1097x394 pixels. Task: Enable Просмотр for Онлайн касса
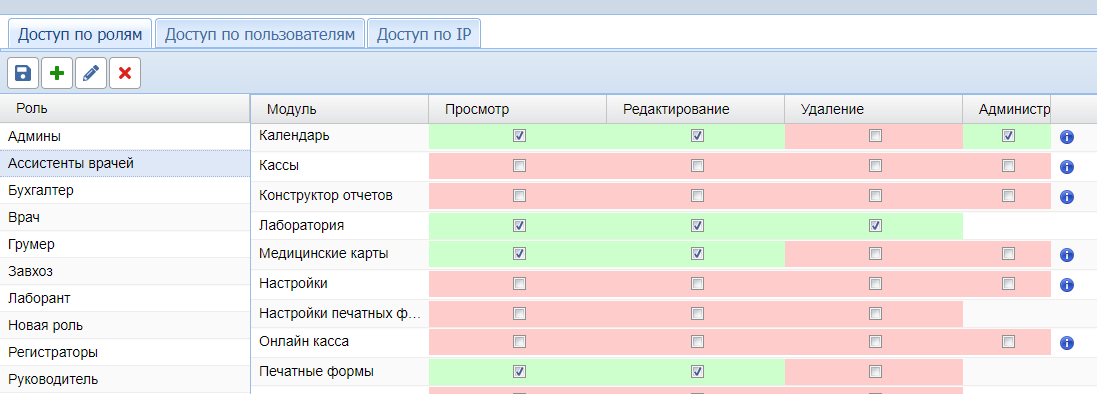click(x=519, y=342)
